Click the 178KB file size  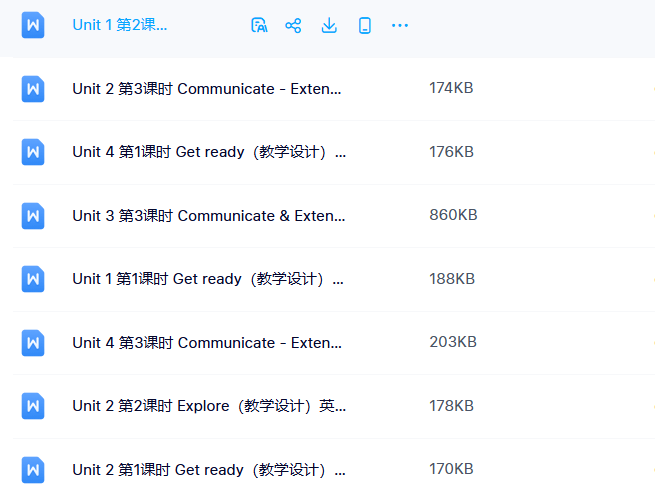coord(452,406)
